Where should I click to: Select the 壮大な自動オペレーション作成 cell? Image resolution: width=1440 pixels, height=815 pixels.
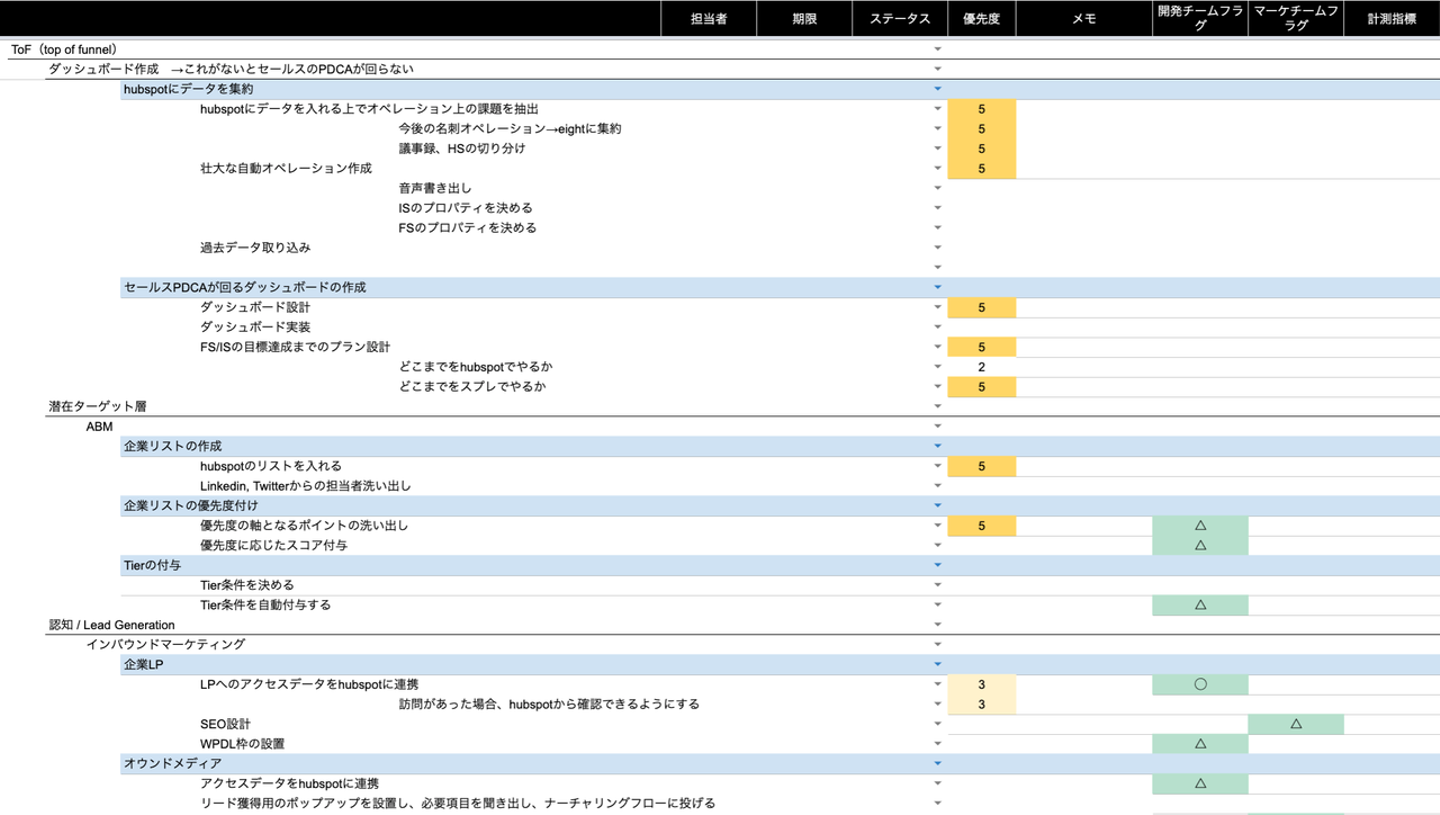(x=286, y=168)
